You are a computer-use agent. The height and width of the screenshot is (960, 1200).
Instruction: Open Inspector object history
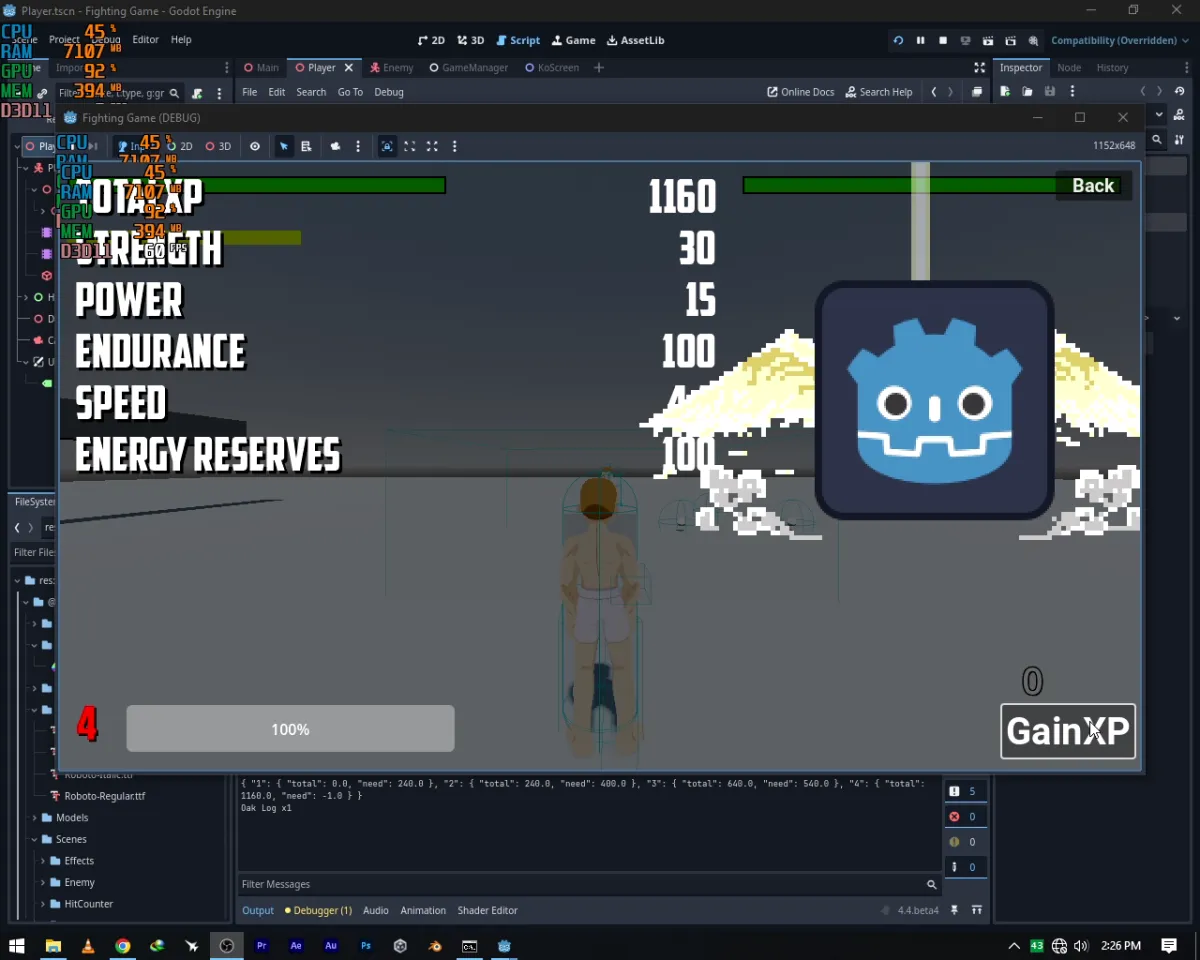click(1181, 92)
